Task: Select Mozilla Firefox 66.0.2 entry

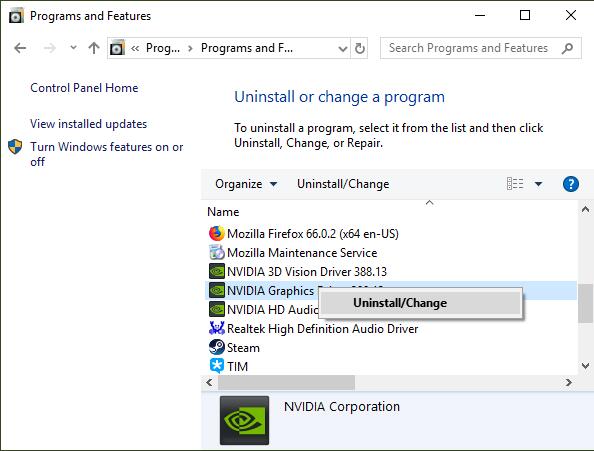Action: coord(313,234)
